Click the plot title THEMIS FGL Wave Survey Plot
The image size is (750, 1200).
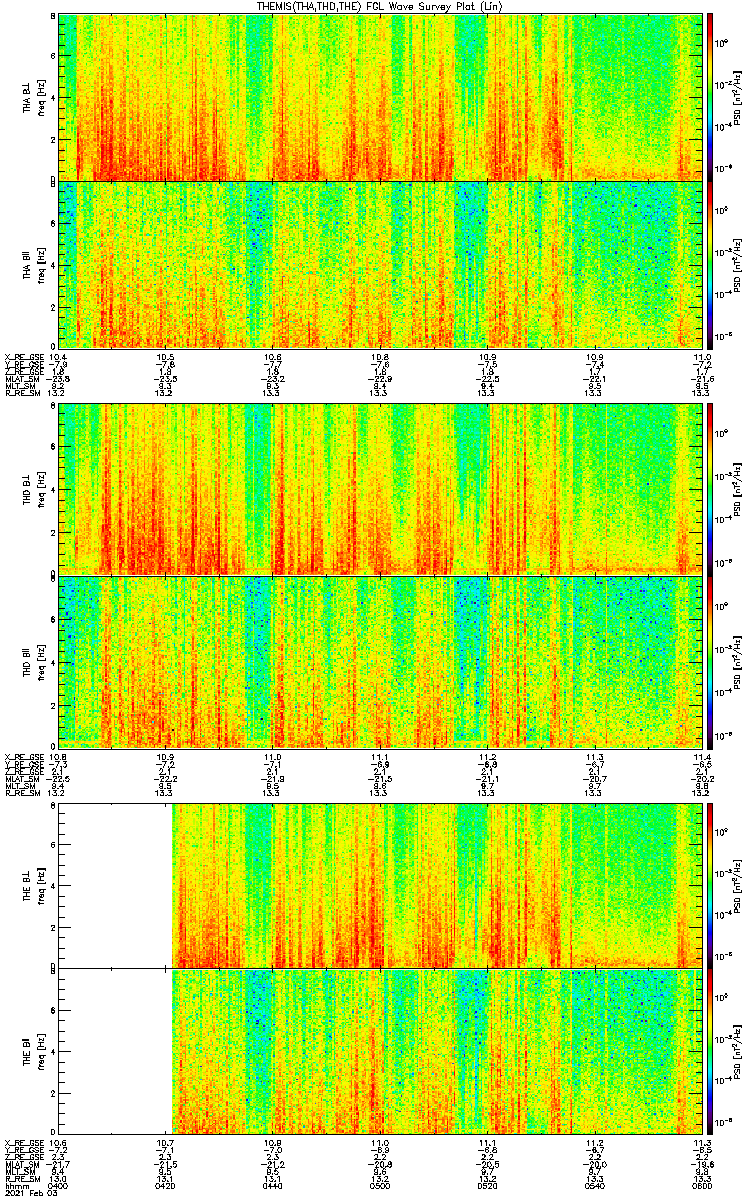[378, 6]
